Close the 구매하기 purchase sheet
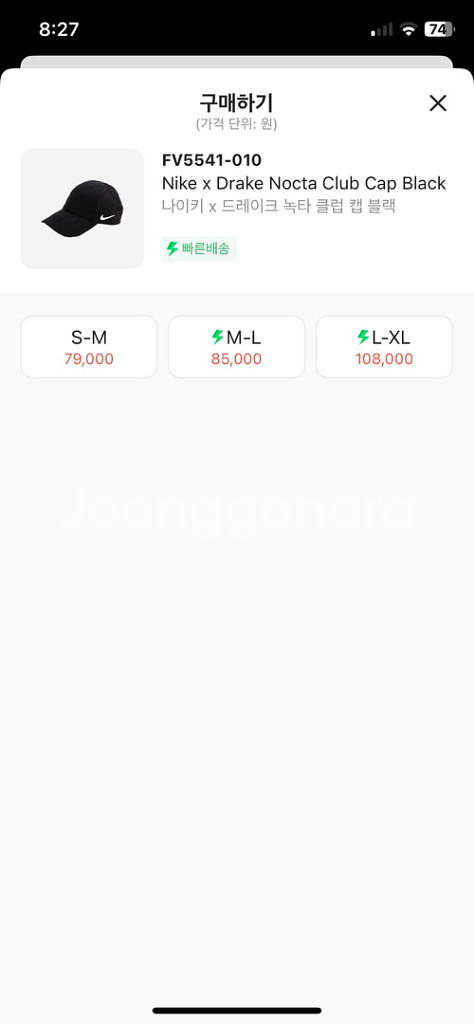 click(x=437, y=103)
